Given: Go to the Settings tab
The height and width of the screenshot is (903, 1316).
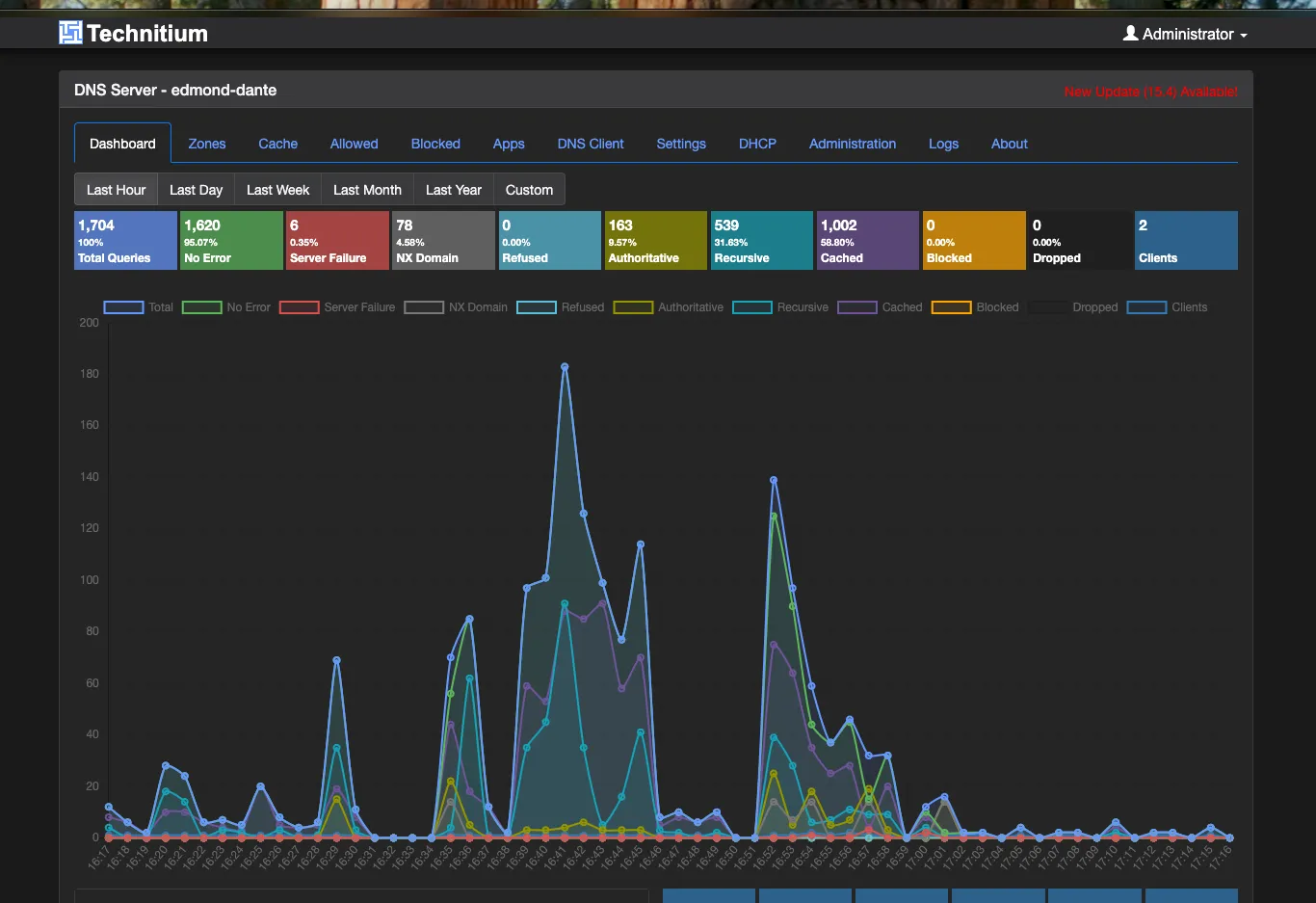Looking at the screenshot, I should pos(681,144).
